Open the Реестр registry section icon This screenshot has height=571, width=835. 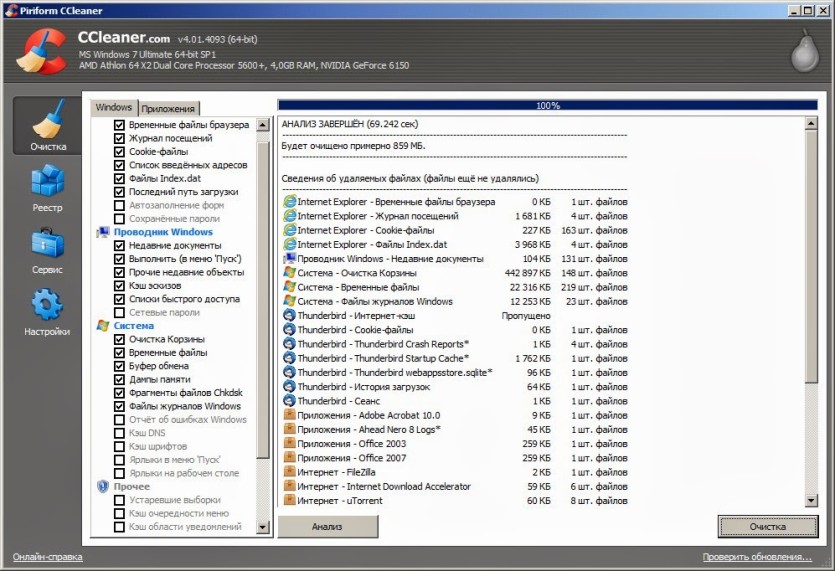click(47, 181)
